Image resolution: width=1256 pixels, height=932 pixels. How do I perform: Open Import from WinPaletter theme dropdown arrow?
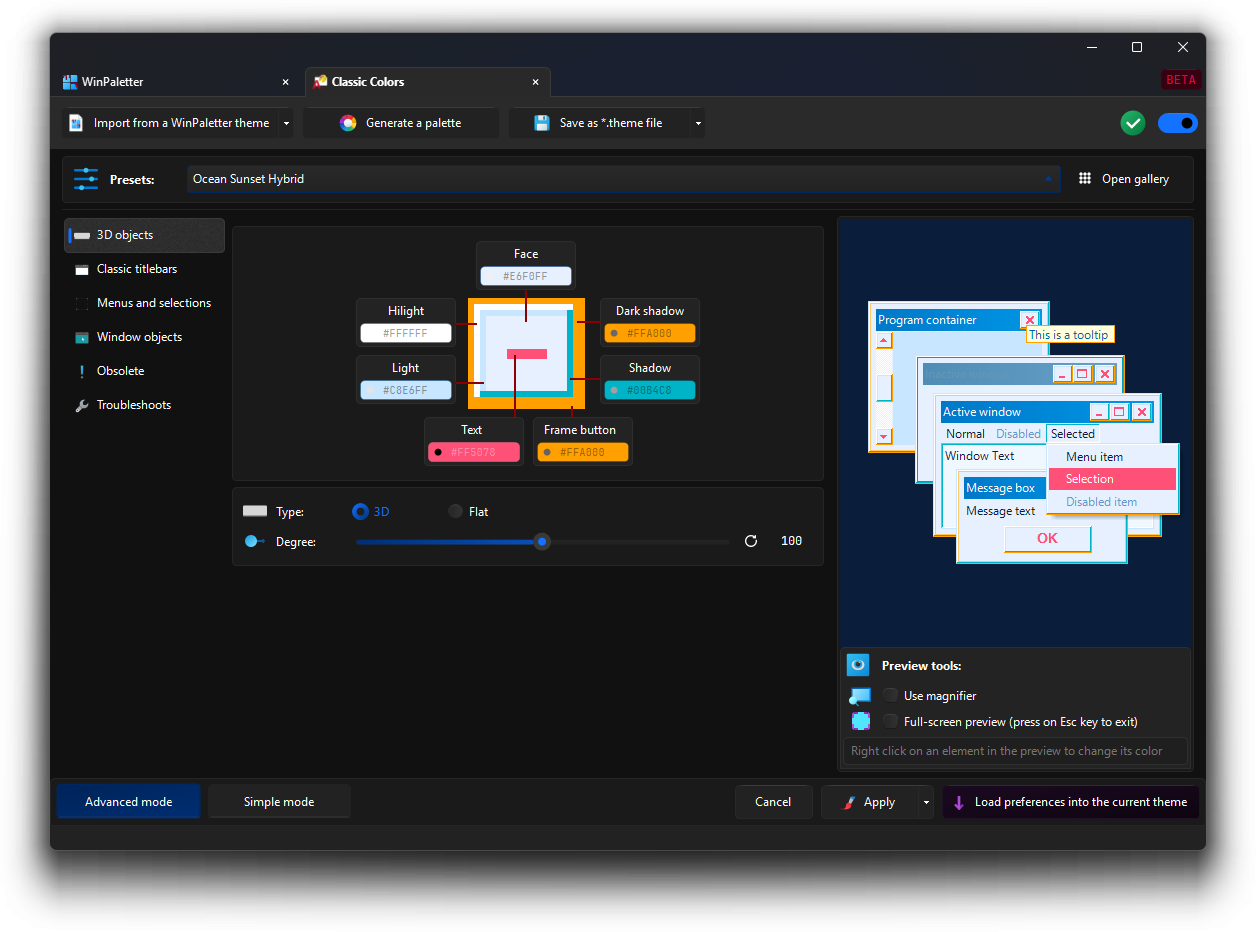point(286,123)
